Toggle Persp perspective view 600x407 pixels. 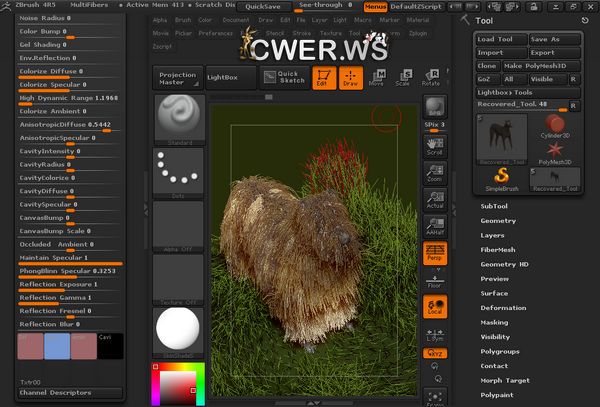(434, 252)
